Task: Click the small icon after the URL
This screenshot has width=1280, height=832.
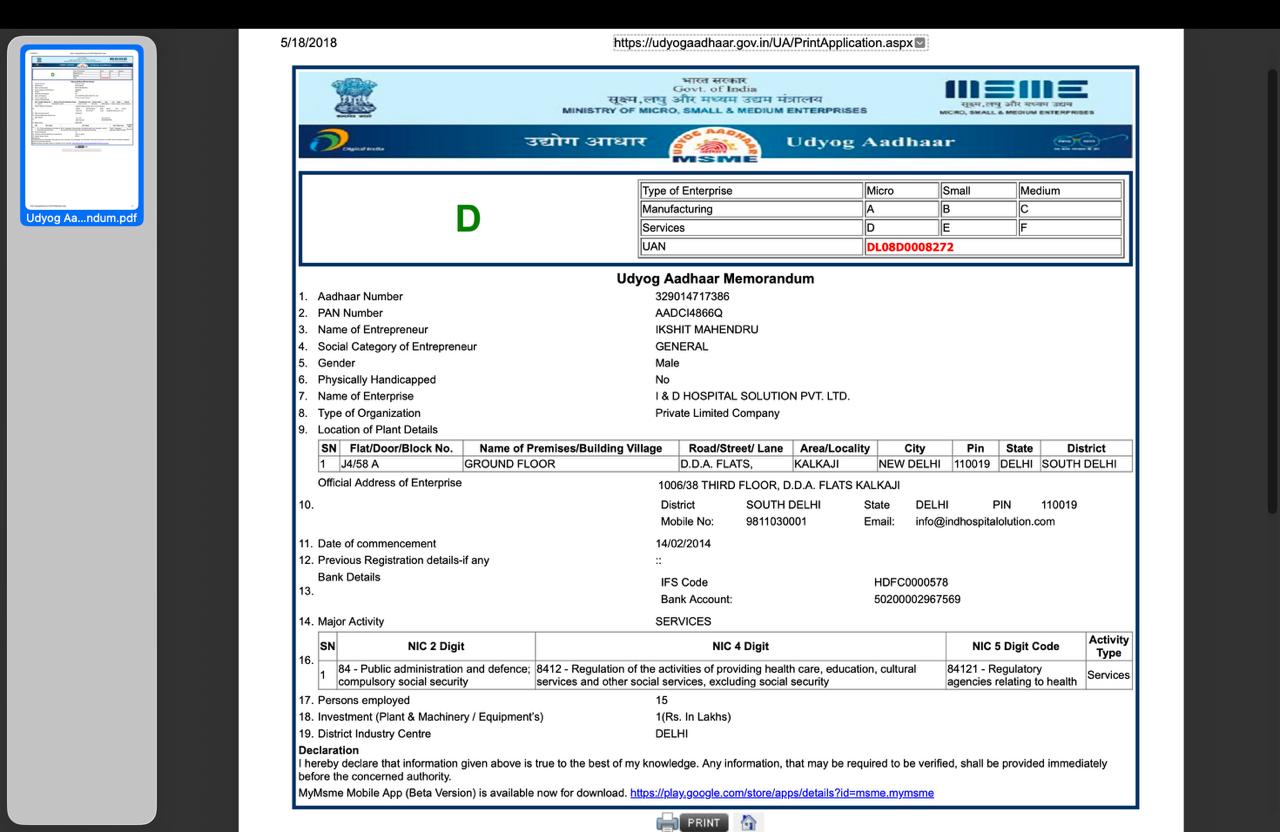Action: click(921, 43)
